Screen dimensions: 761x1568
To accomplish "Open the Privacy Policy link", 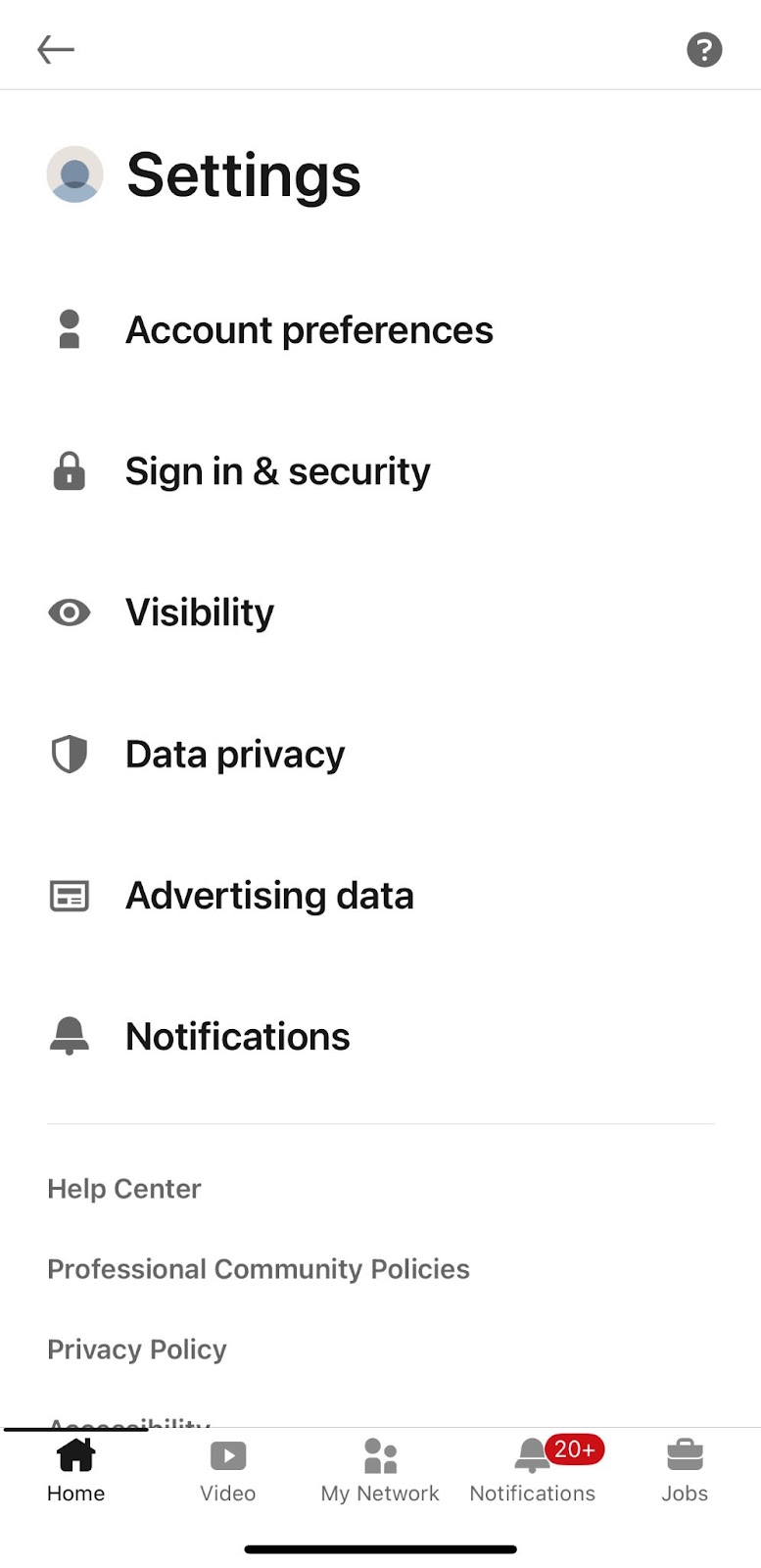I will (x=137, y=1349).
